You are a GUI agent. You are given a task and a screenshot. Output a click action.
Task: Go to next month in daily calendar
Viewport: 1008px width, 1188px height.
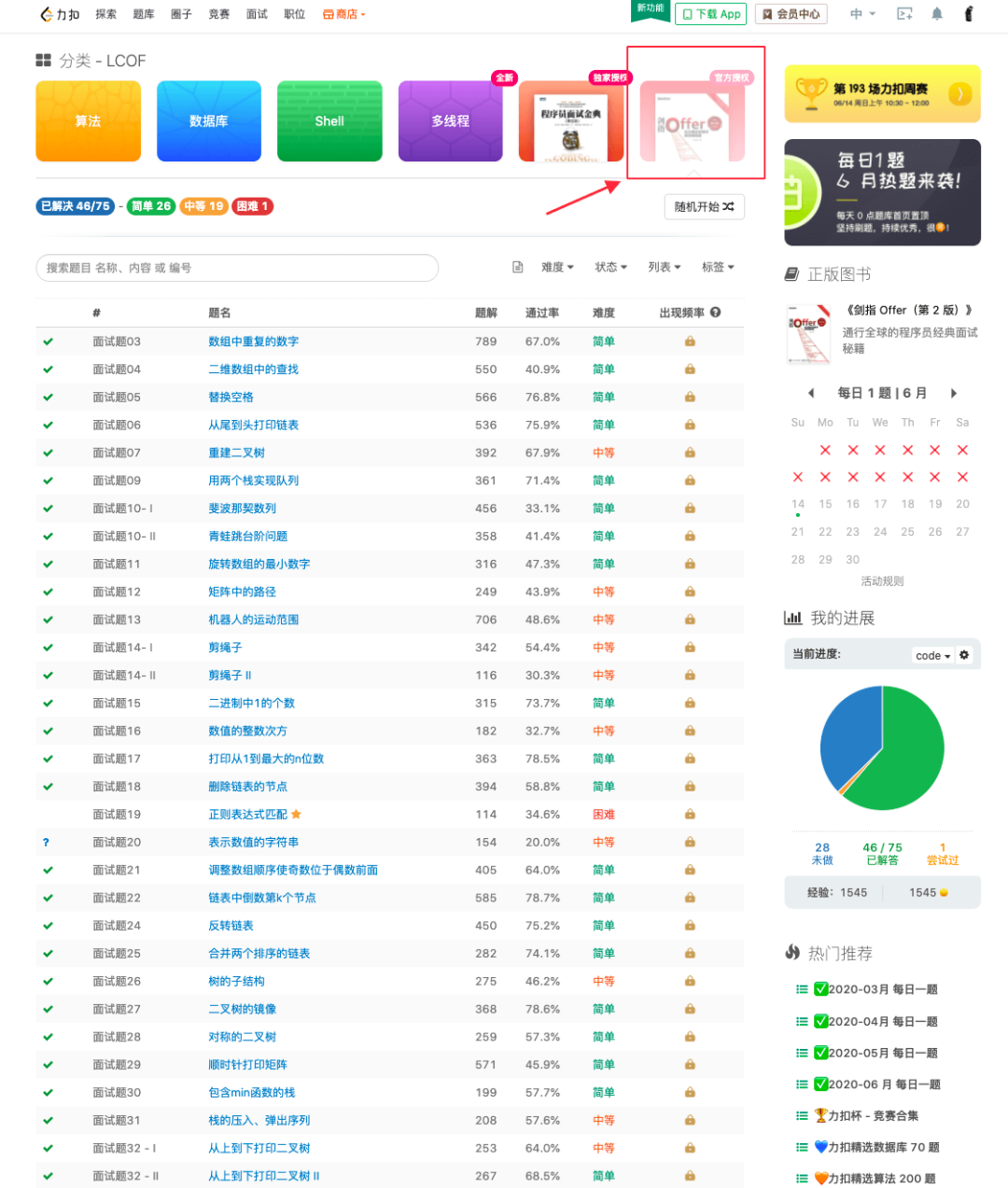pos(953,393)
